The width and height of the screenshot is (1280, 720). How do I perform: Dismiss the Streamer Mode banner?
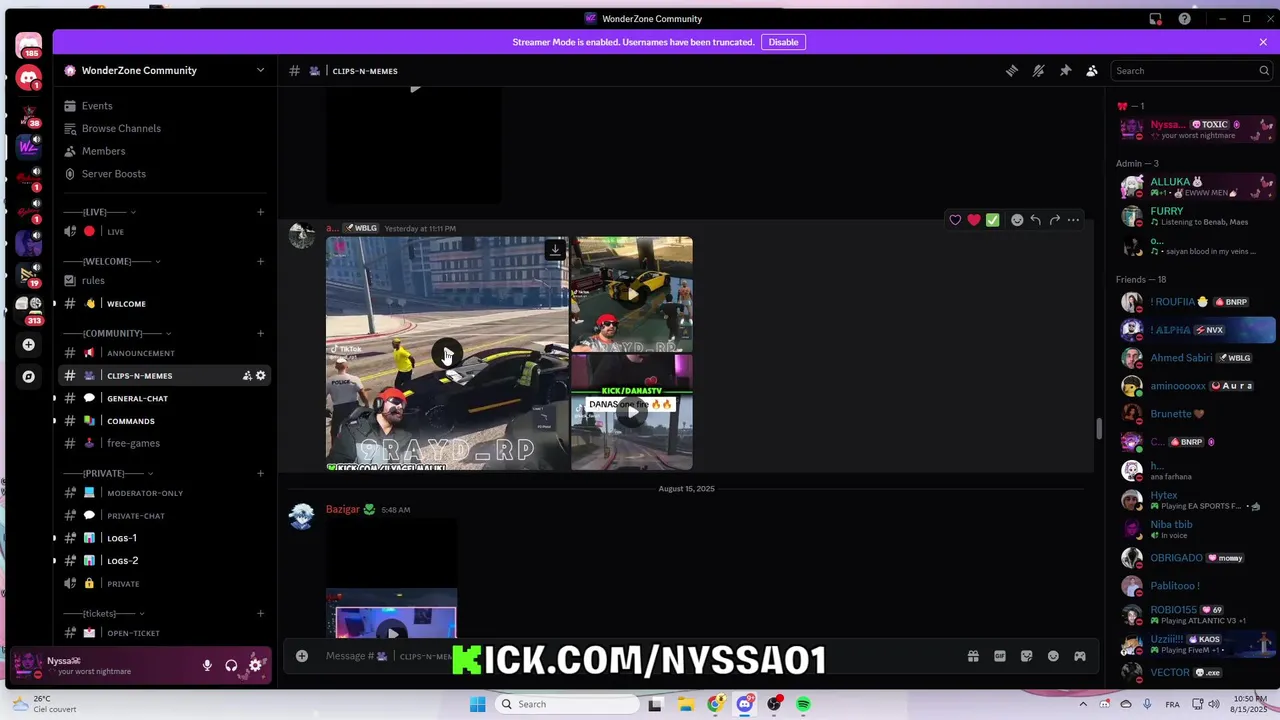(x=1263, y=42)
